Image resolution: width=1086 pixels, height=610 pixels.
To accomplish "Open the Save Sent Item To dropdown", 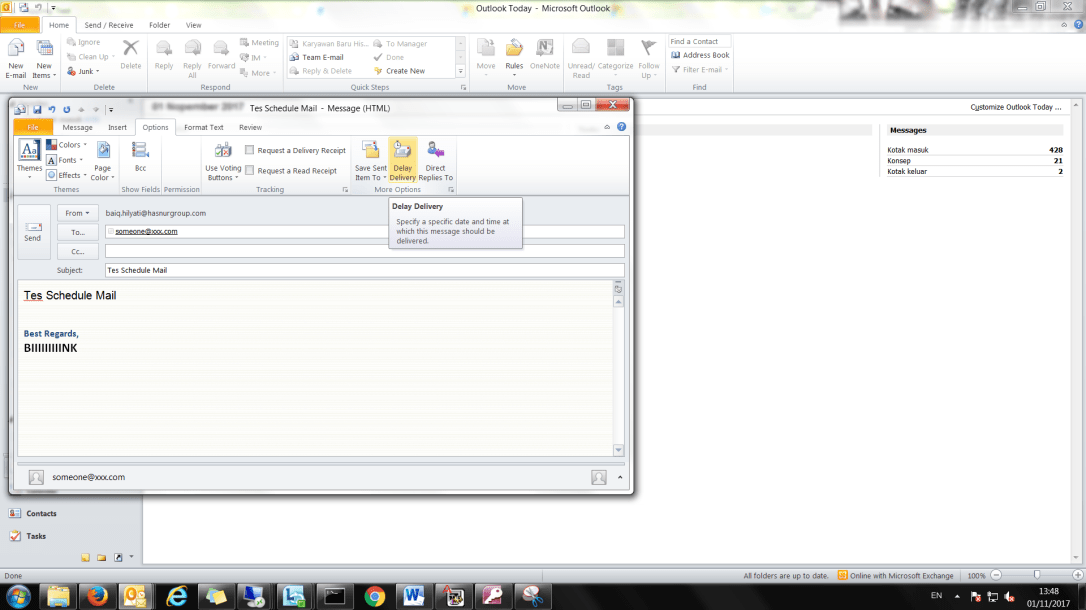I will pos(370,160).
